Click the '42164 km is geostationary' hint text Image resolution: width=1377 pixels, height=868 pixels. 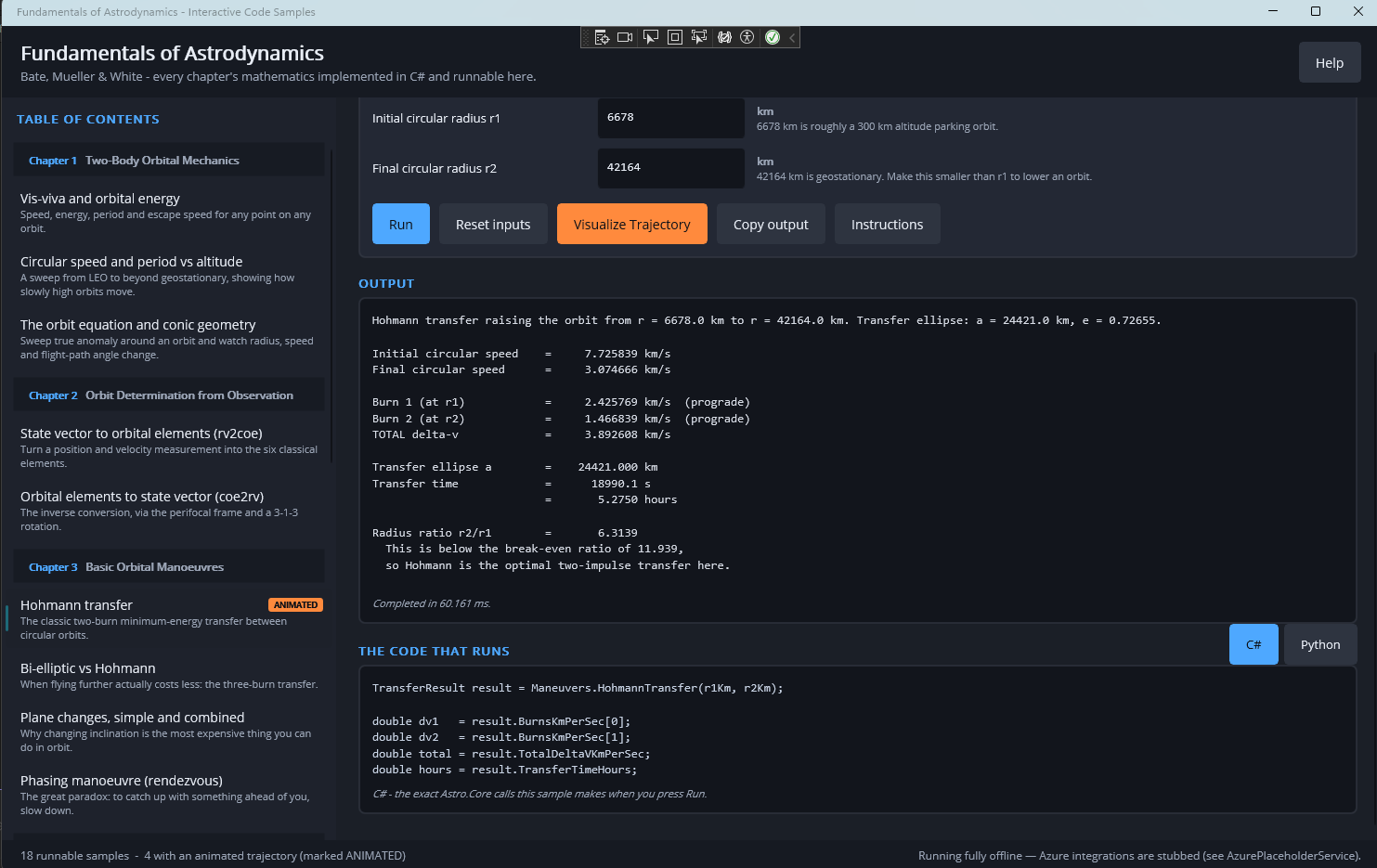924,176
